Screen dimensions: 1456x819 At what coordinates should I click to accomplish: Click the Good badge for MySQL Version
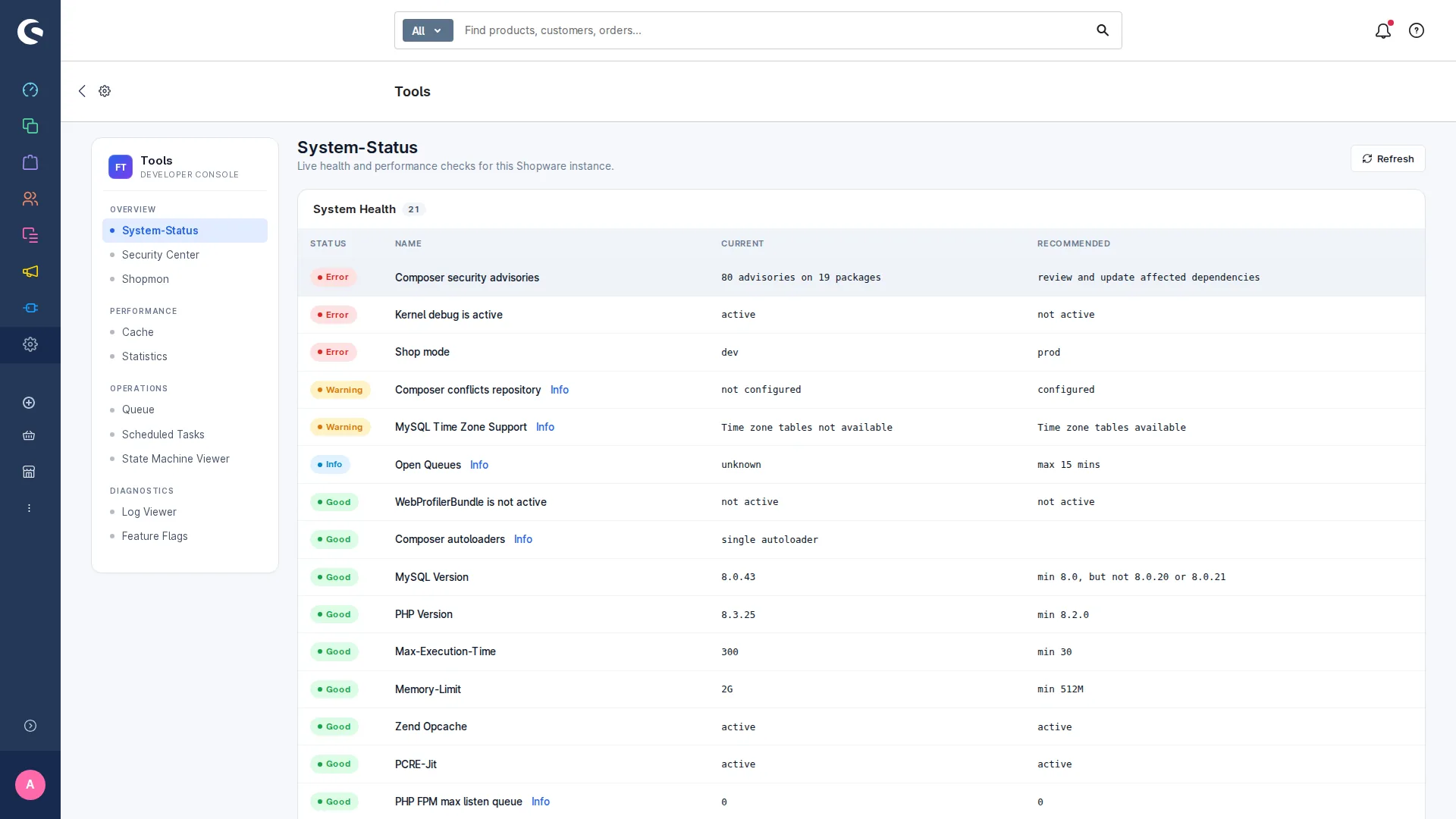point(334,577)
